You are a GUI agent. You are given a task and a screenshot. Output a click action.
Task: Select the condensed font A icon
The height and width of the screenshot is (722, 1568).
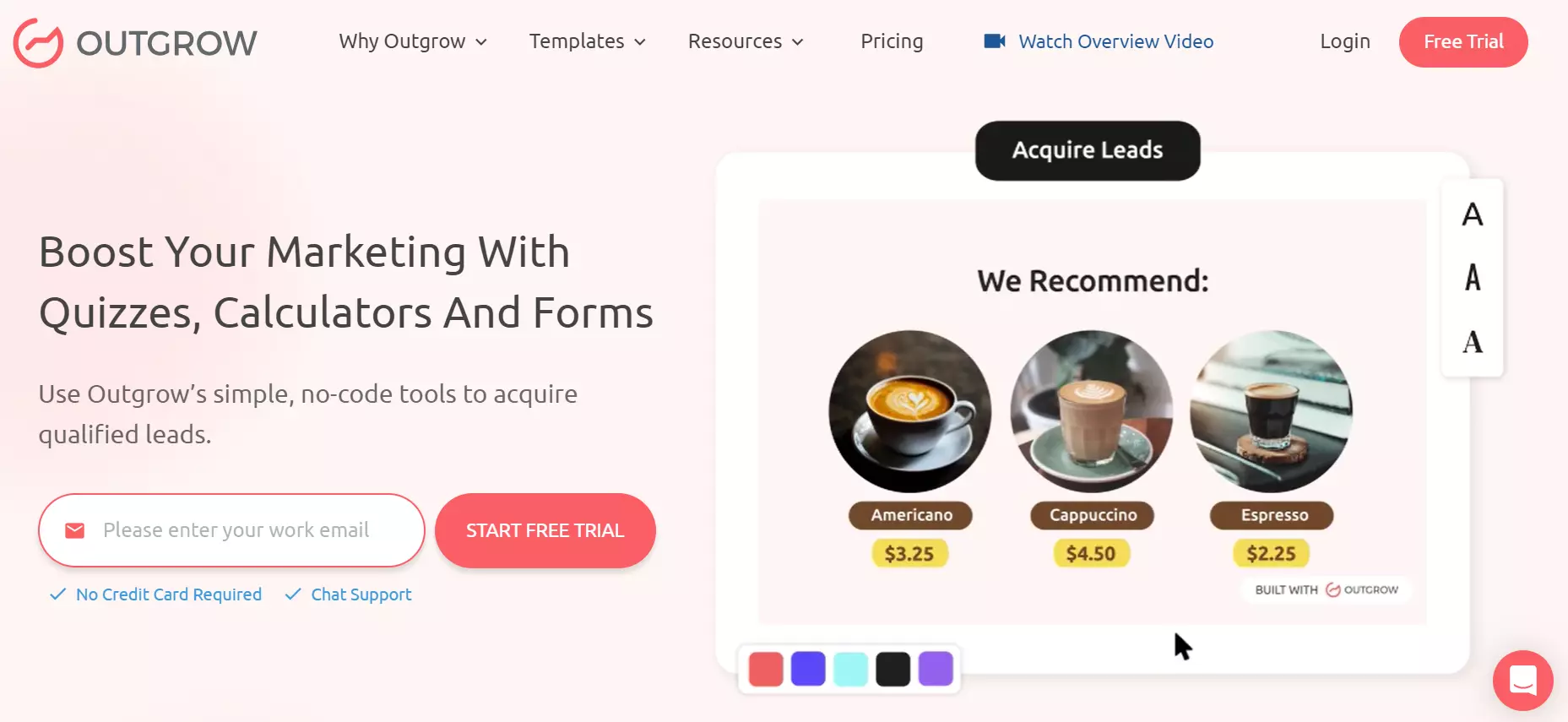click(x=1473, y=277)
